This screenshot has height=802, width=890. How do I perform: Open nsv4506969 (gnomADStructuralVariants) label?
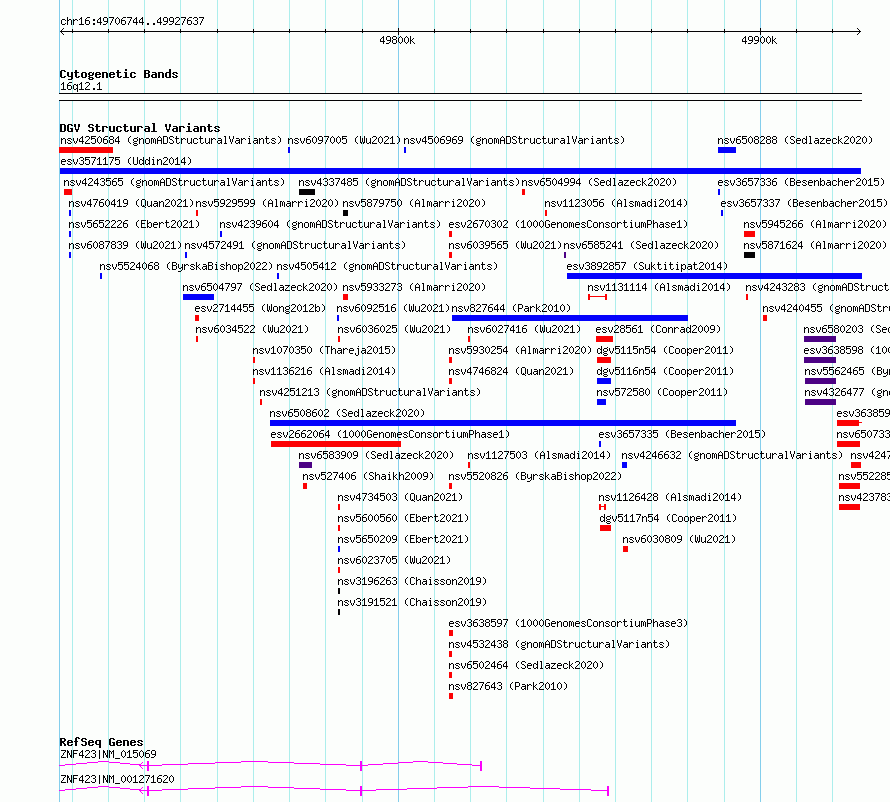514,140
